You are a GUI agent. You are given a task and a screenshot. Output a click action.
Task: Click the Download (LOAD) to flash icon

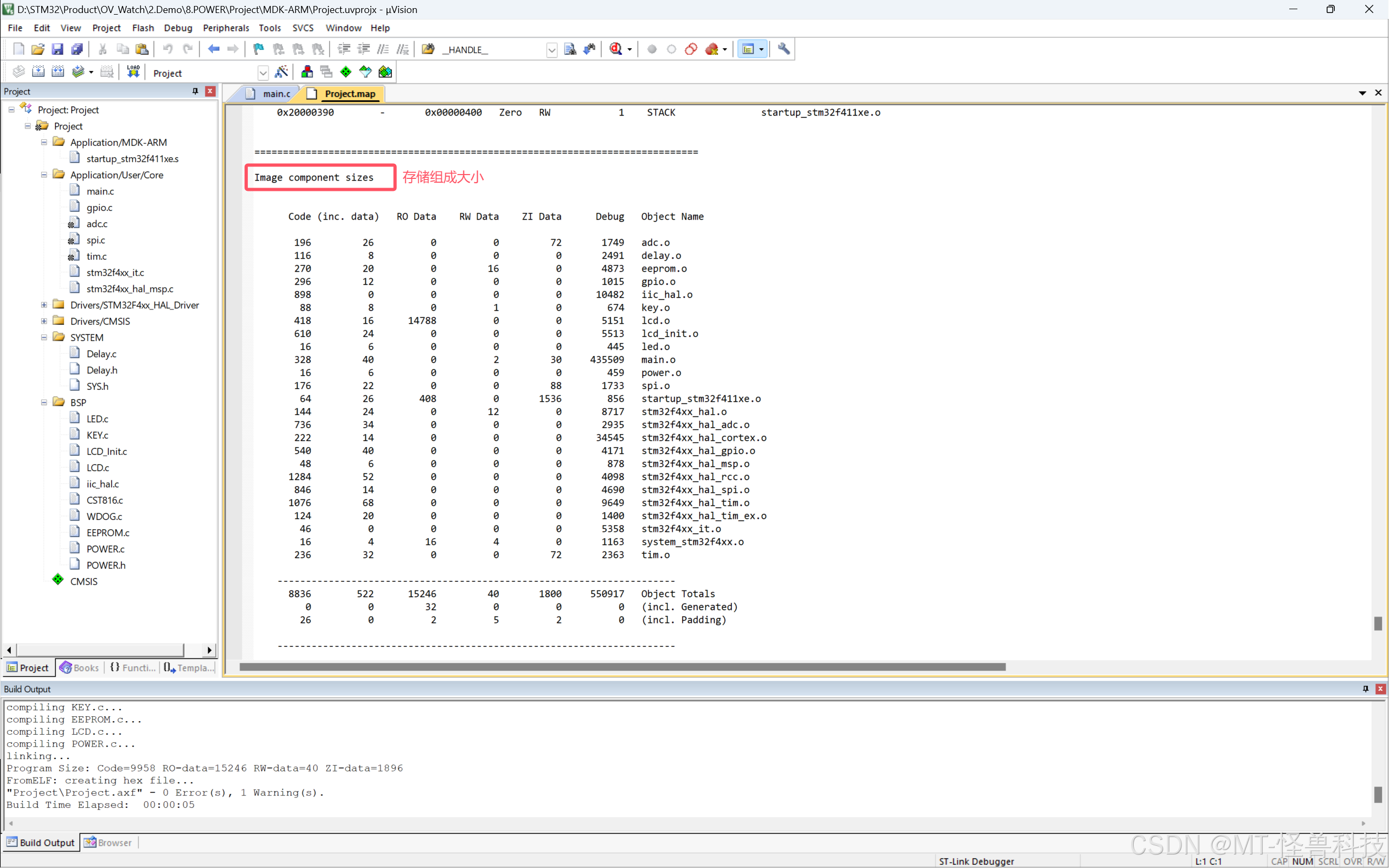pyautogui.click(x=133, y=72)
